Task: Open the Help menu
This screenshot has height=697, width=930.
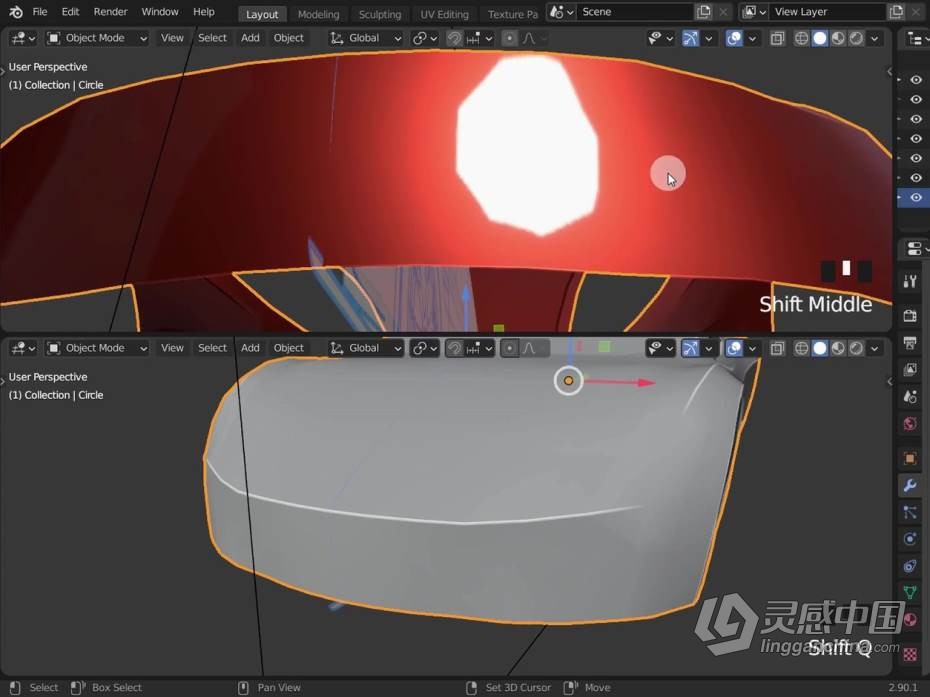Action: click(x=203, y=12)
